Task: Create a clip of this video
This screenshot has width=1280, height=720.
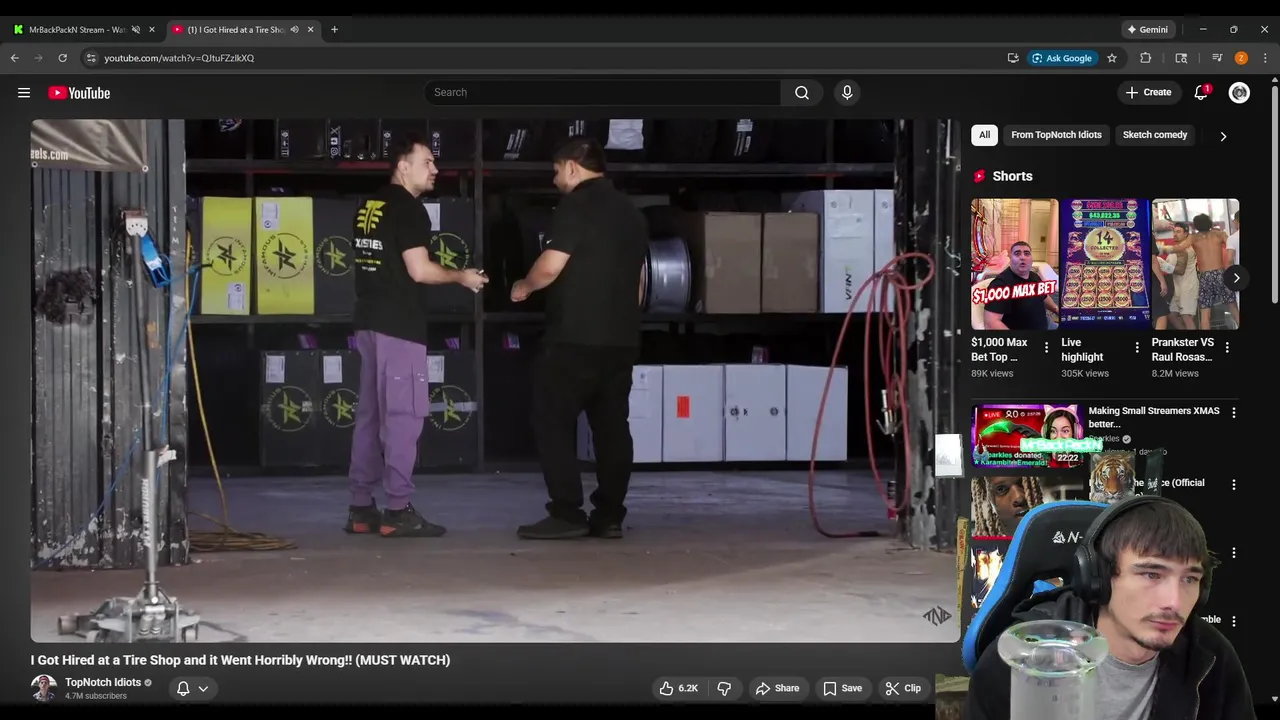Action: point(903,688)
